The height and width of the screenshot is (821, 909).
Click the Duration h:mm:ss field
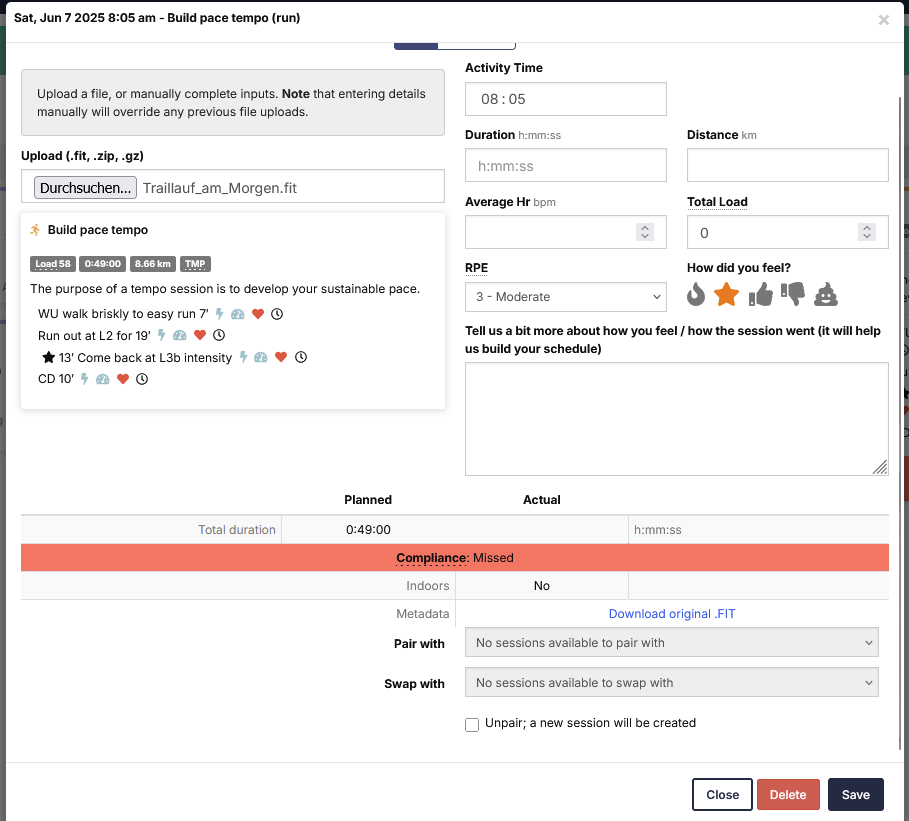(x=566, y=165)
